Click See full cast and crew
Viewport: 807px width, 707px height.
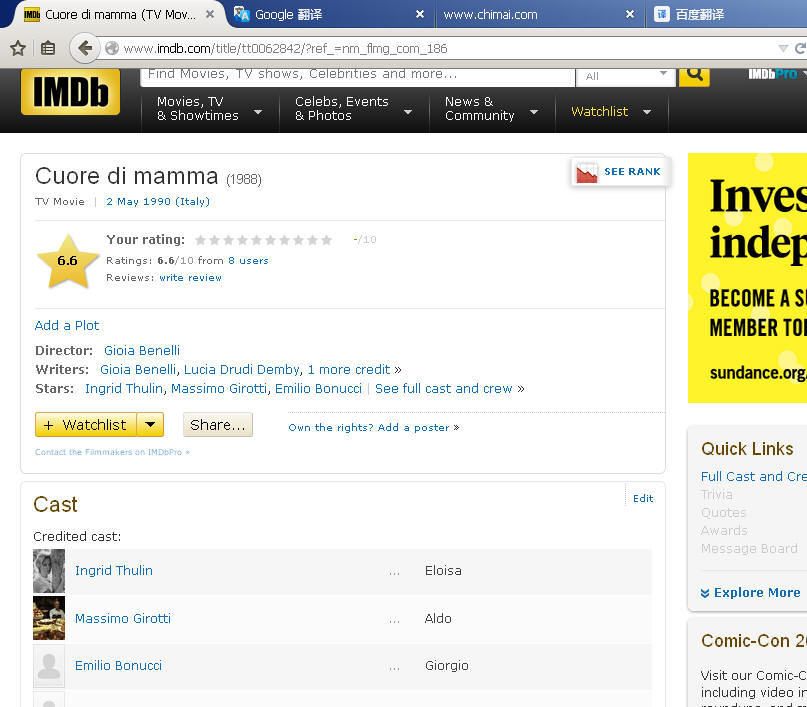point(444,389)
